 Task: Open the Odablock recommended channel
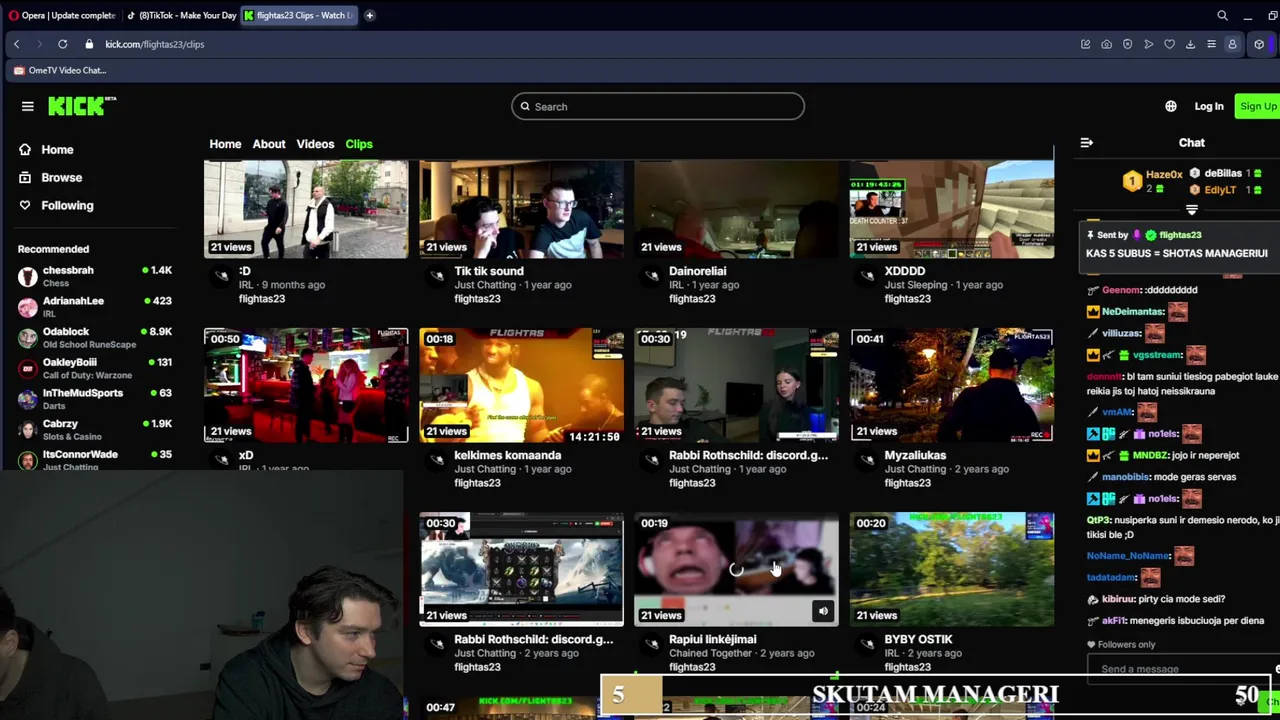click(x=95, y=337)
